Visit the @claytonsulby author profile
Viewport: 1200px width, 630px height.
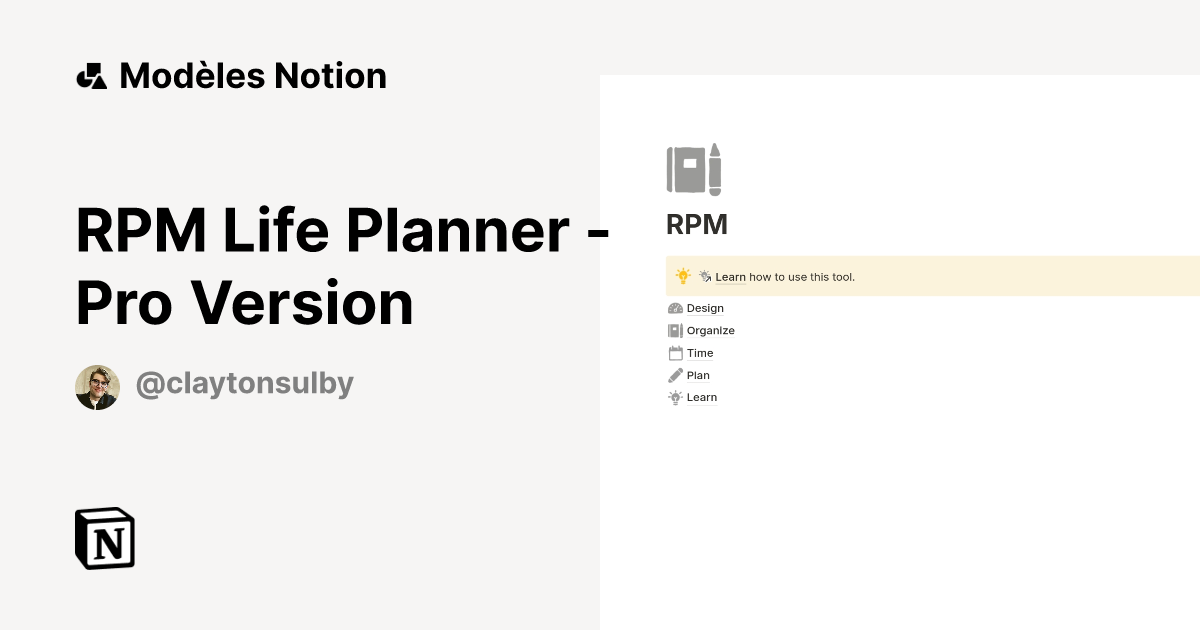244,383
